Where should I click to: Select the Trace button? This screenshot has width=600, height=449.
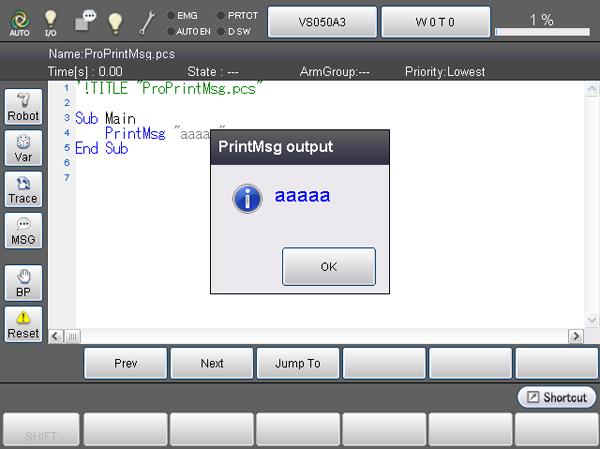pyautogui.click(x=23, y=189)
